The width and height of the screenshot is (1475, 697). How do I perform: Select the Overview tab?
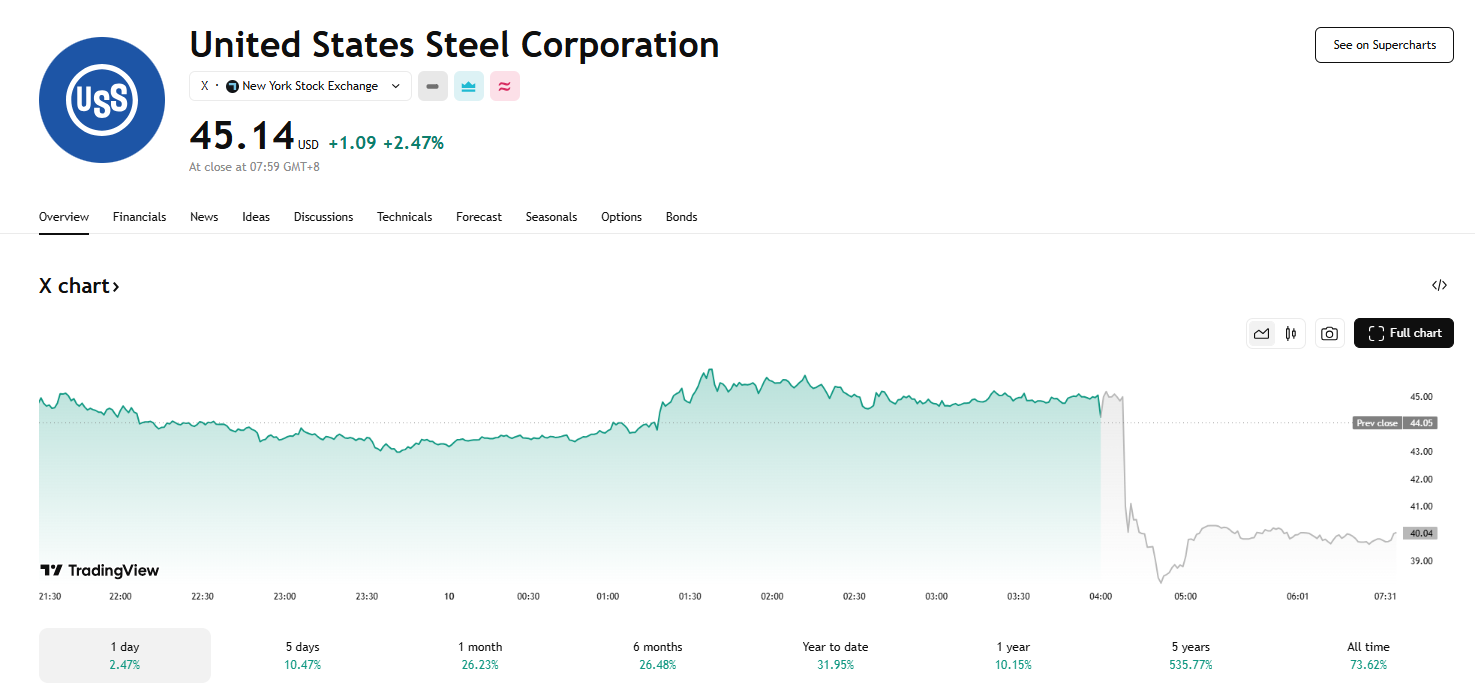pyautogui.click(x=64, y=217)
